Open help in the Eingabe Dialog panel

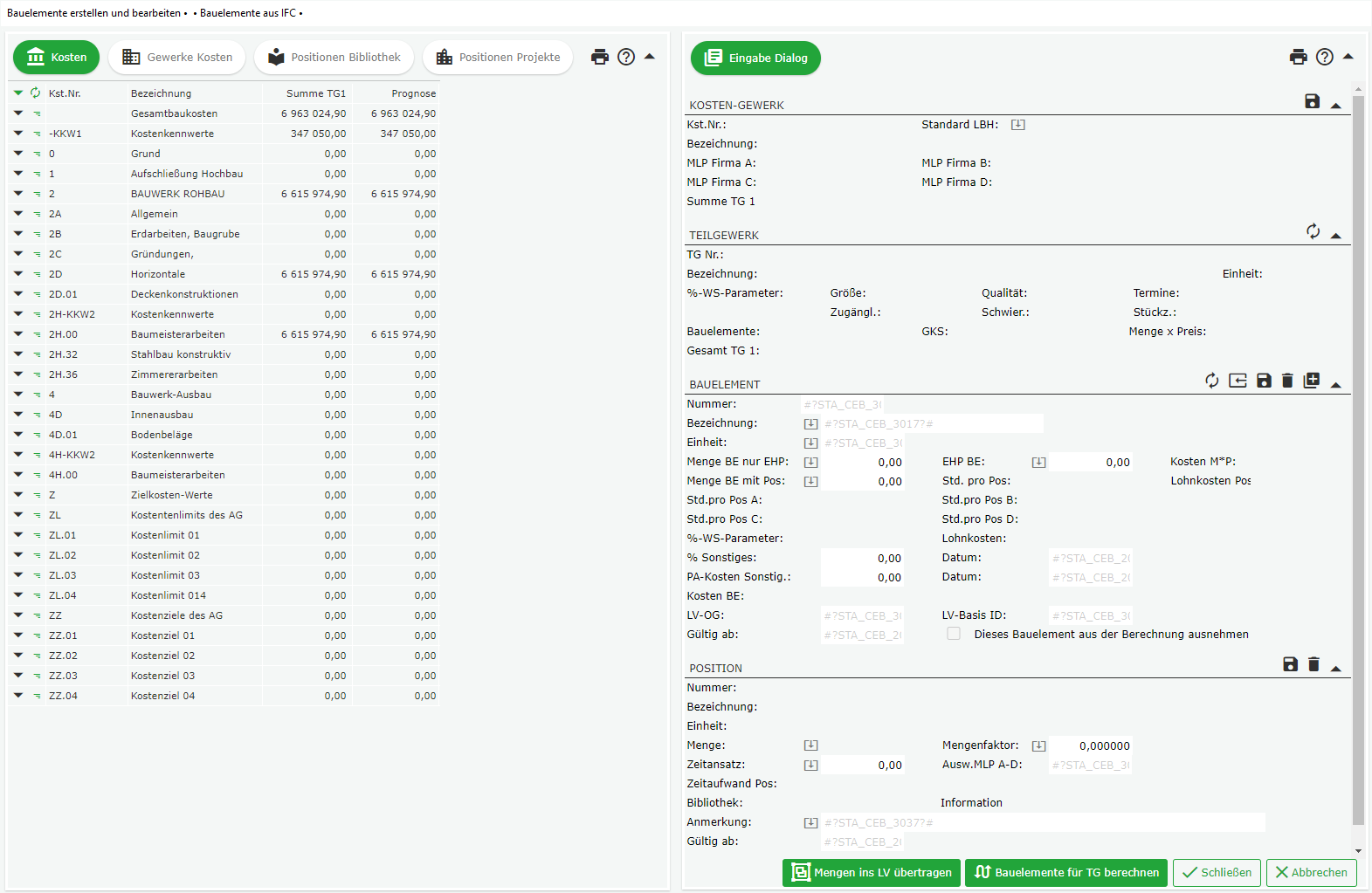point(1324,57)
